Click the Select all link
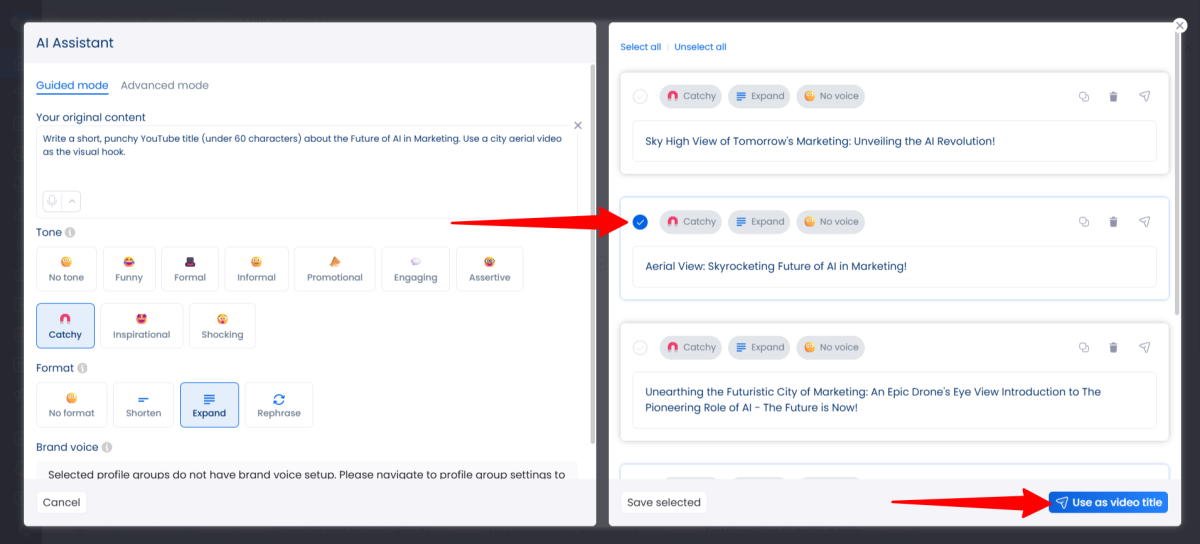 point(641,47)
